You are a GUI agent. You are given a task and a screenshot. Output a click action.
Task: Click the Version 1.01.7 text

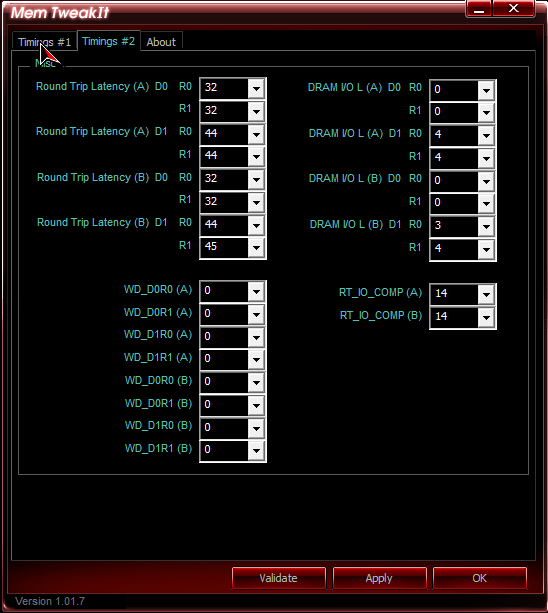[x=50, y=601]
